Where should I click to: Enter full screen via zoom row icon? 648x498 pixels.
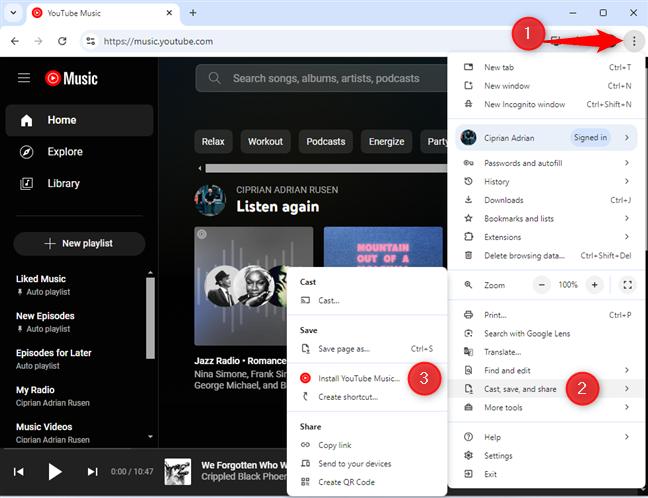627,285
